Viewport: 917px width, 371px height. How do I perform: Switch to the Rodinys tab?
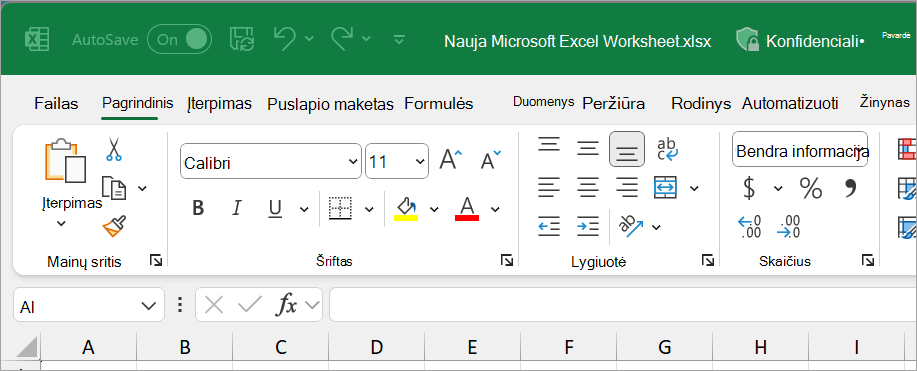click(701, 104)
